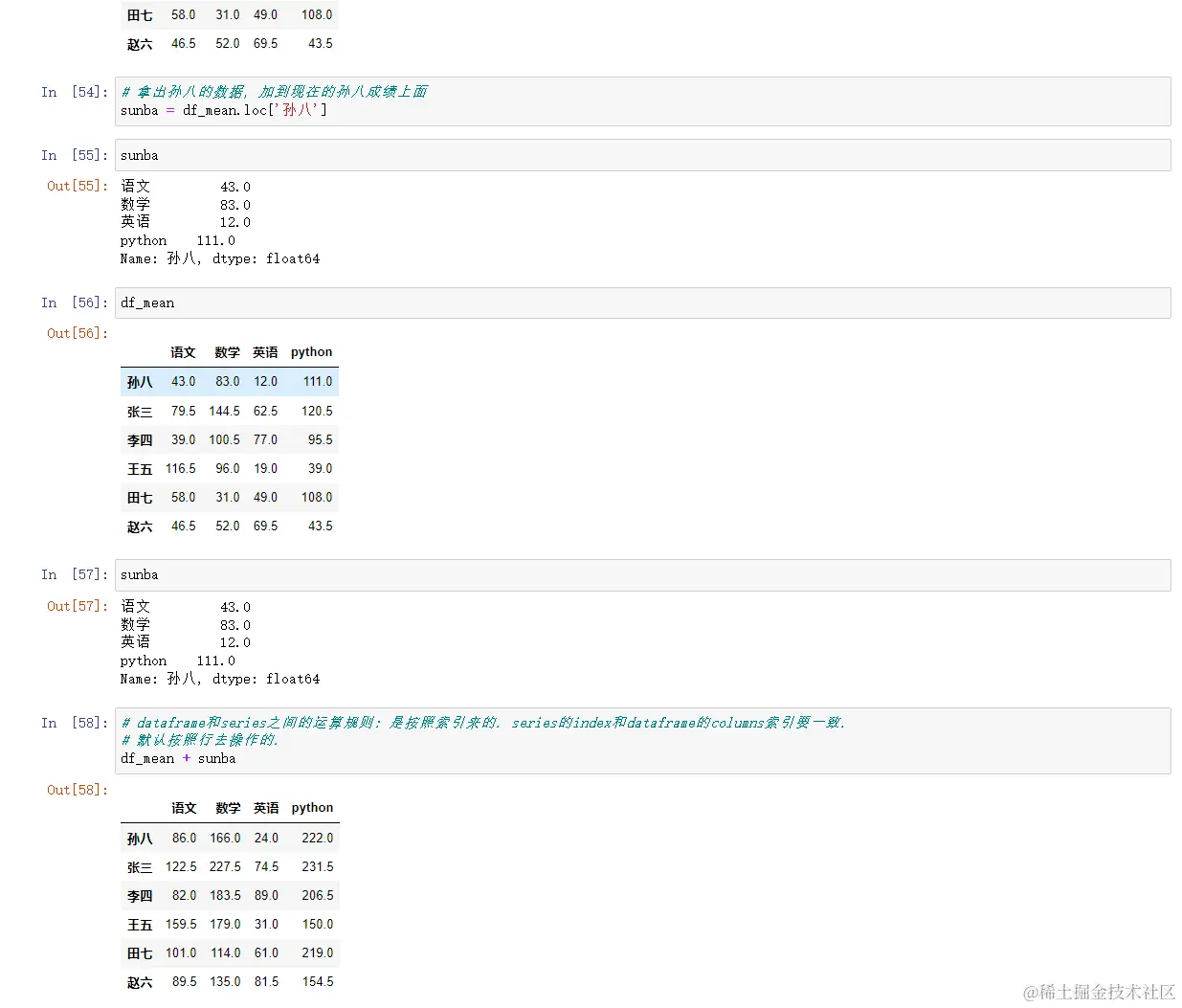Click the comment '# 拿出孙八的数据' in In [54]
The width and height of the screenshot is (1182, 1008).
[x=274, y=92]
